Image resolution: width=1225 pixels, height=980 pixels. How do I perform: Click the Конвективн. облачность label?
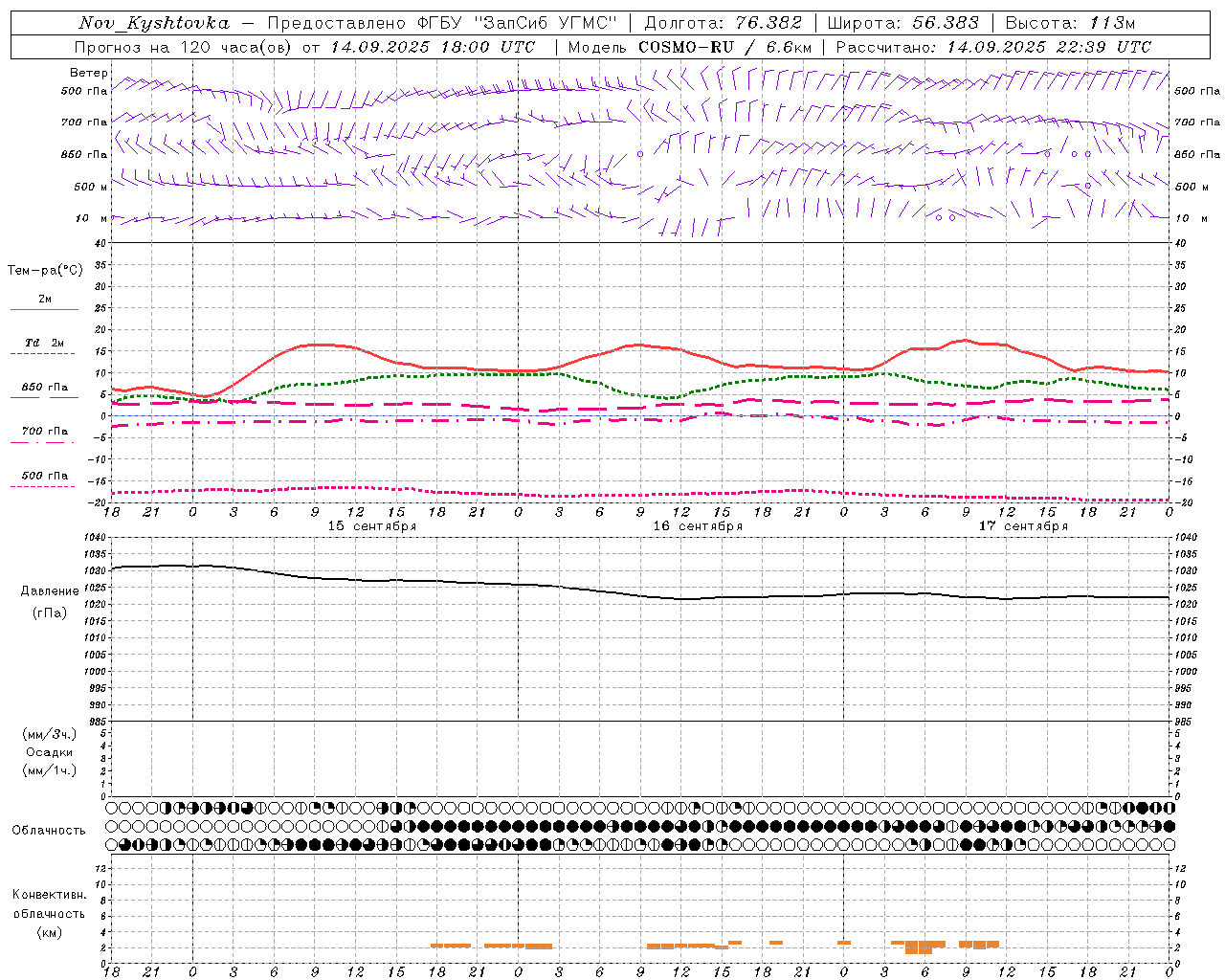pos(49,904)
